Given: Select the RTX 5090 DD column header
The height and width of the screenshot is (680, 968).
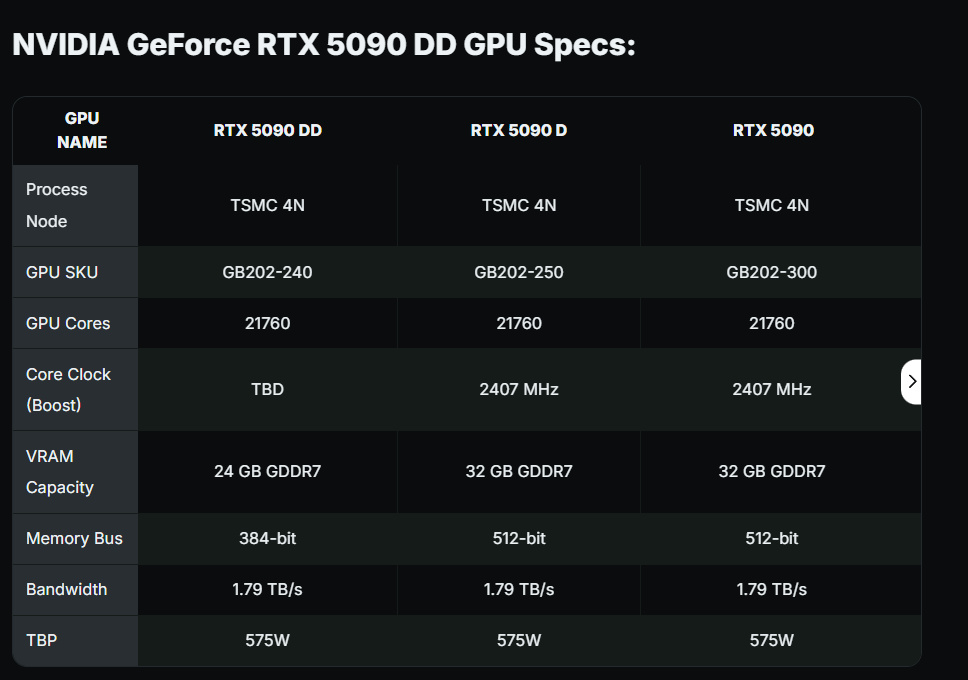Looking at the screenshot, I should (267, 130).
